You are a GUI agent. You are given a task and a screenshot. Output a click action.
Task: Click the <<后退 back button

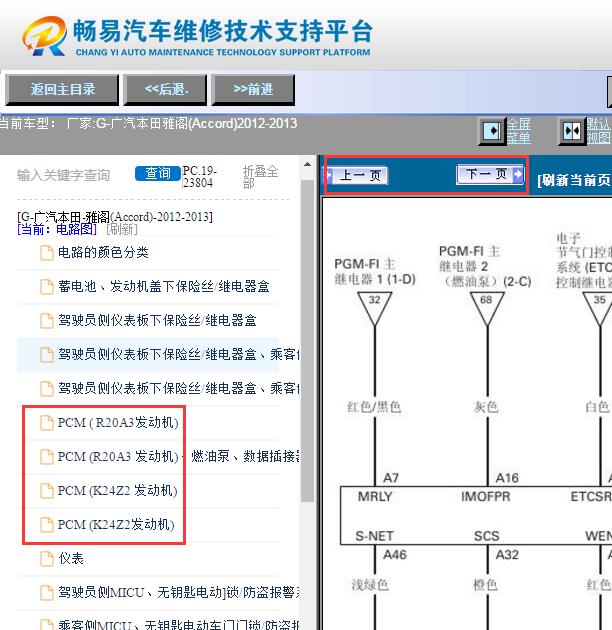pos(165,90)
